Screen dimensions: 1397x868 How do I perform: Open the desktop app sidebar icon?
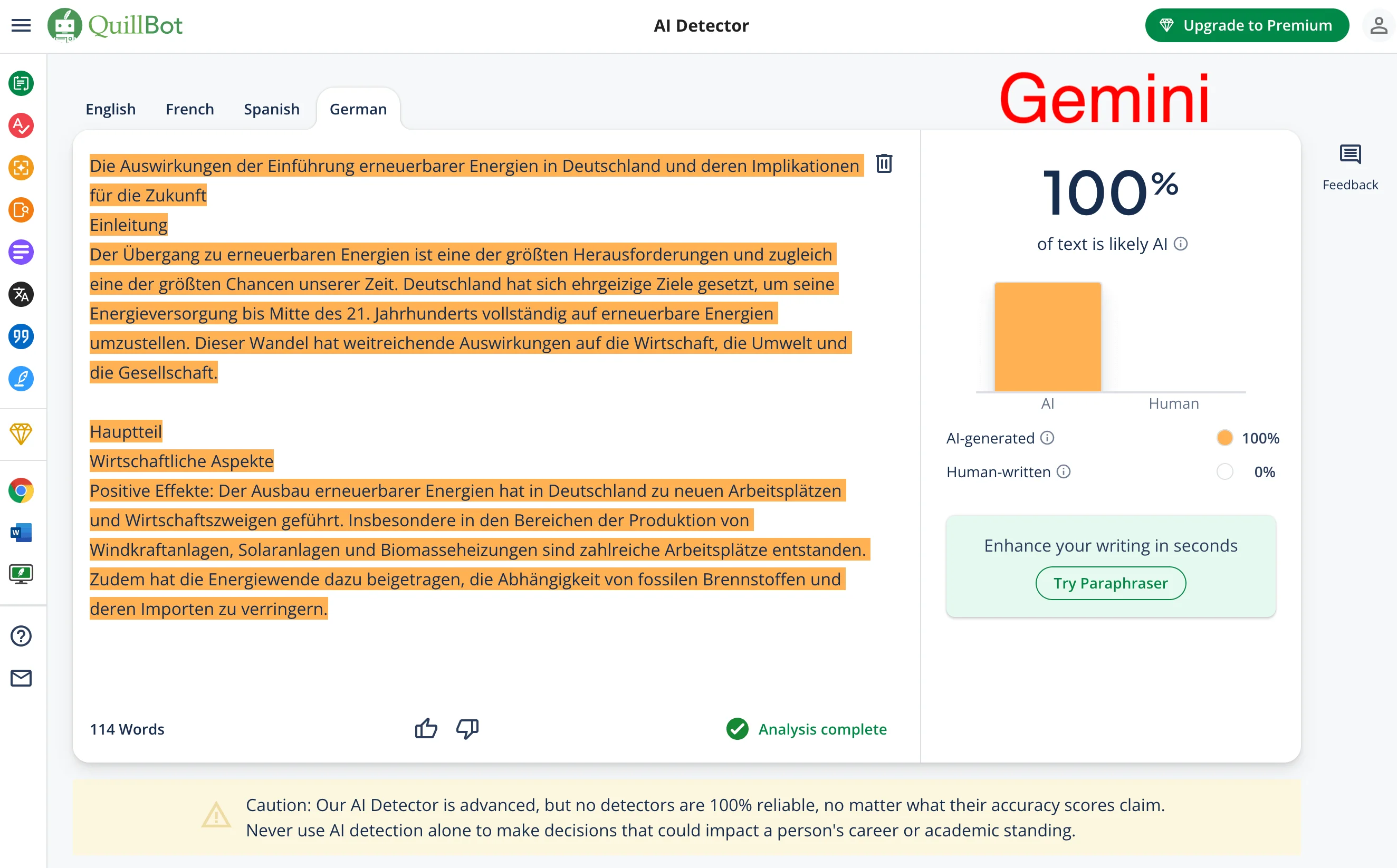click(x=21, y=574)
